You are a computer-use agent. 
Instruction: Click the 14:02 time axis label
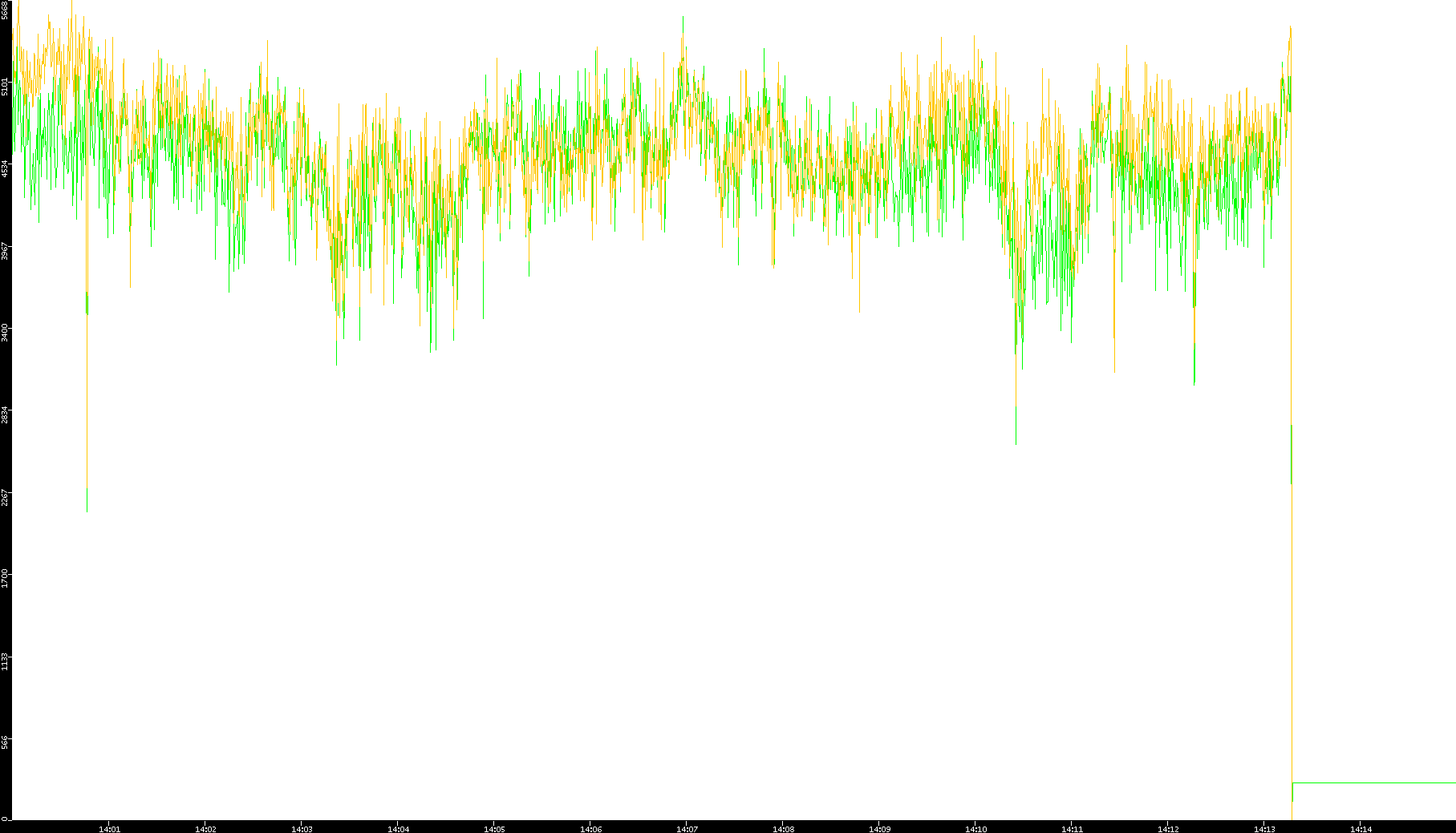(205, 829)
